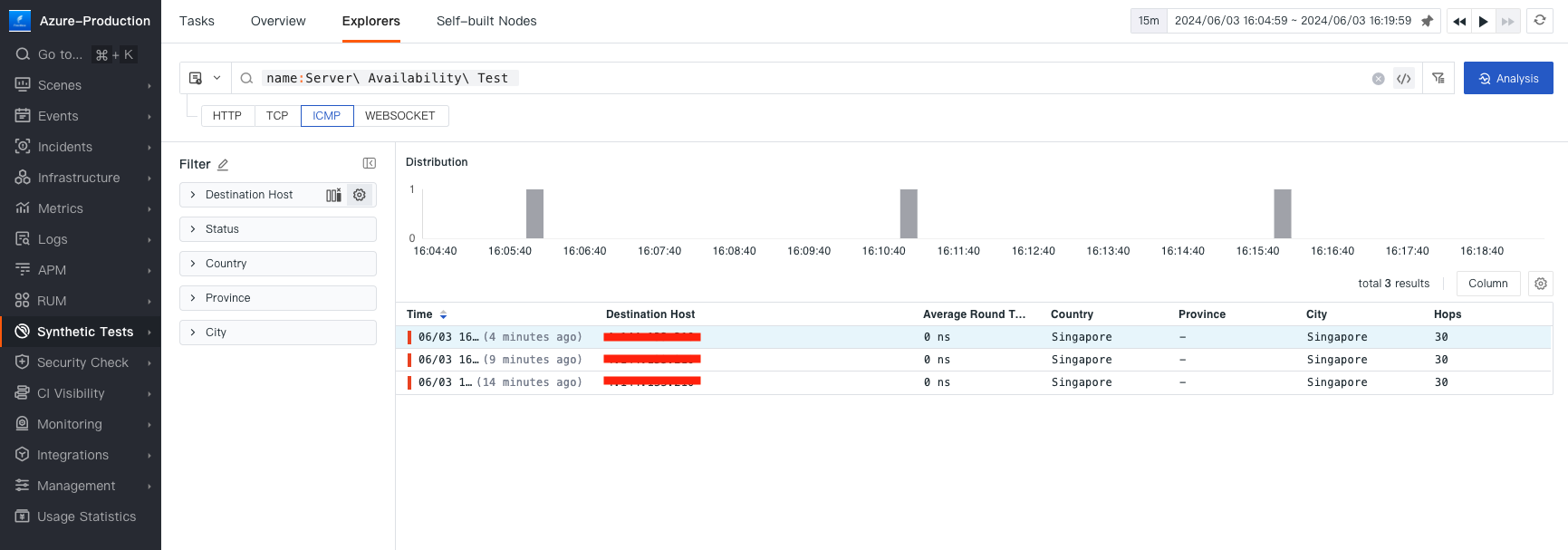Click the distribution bar near 16:15:40

1283,214
